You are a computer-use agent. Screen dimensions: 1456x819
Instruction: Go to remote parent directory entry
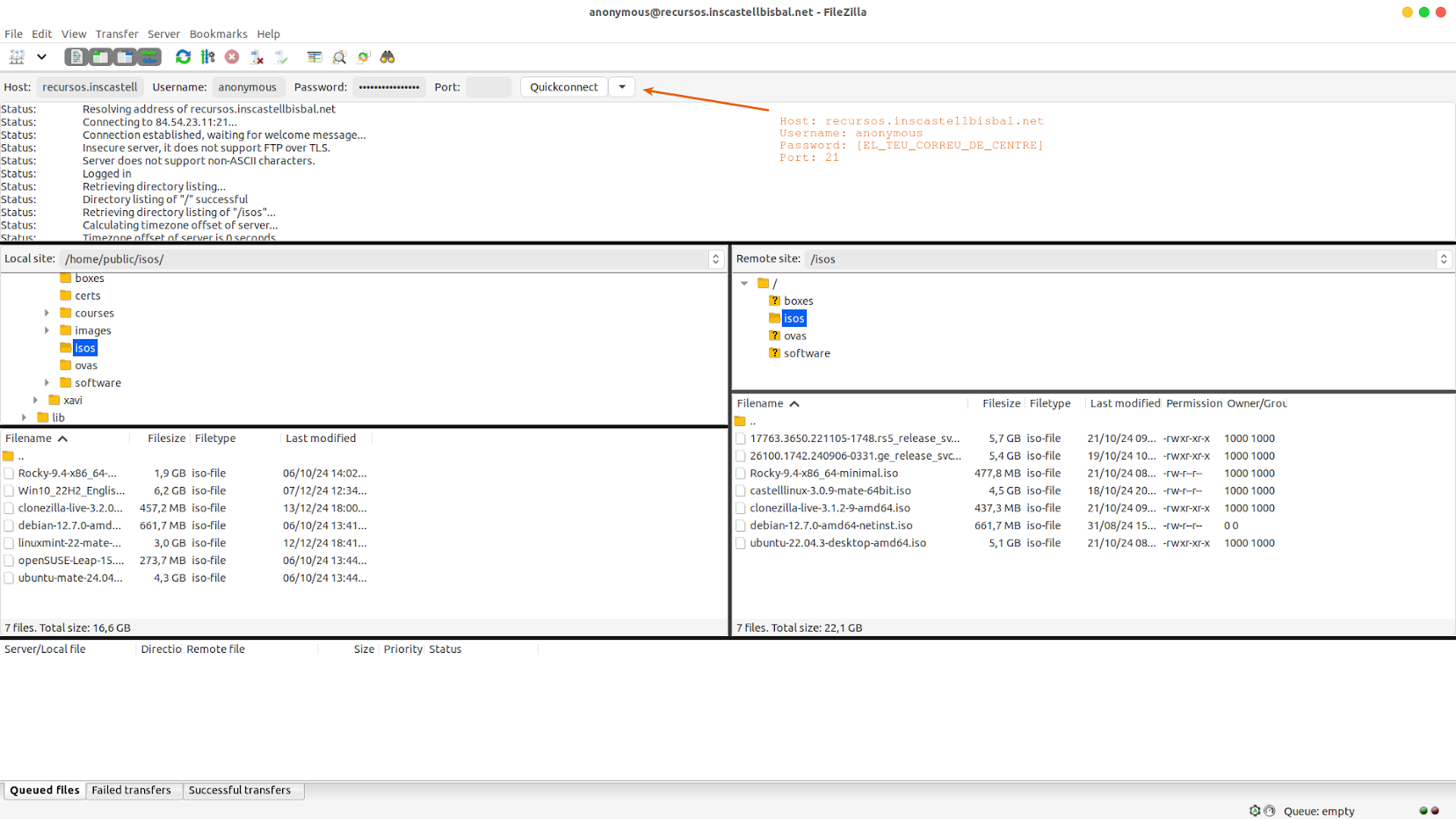tap(746, 421)
